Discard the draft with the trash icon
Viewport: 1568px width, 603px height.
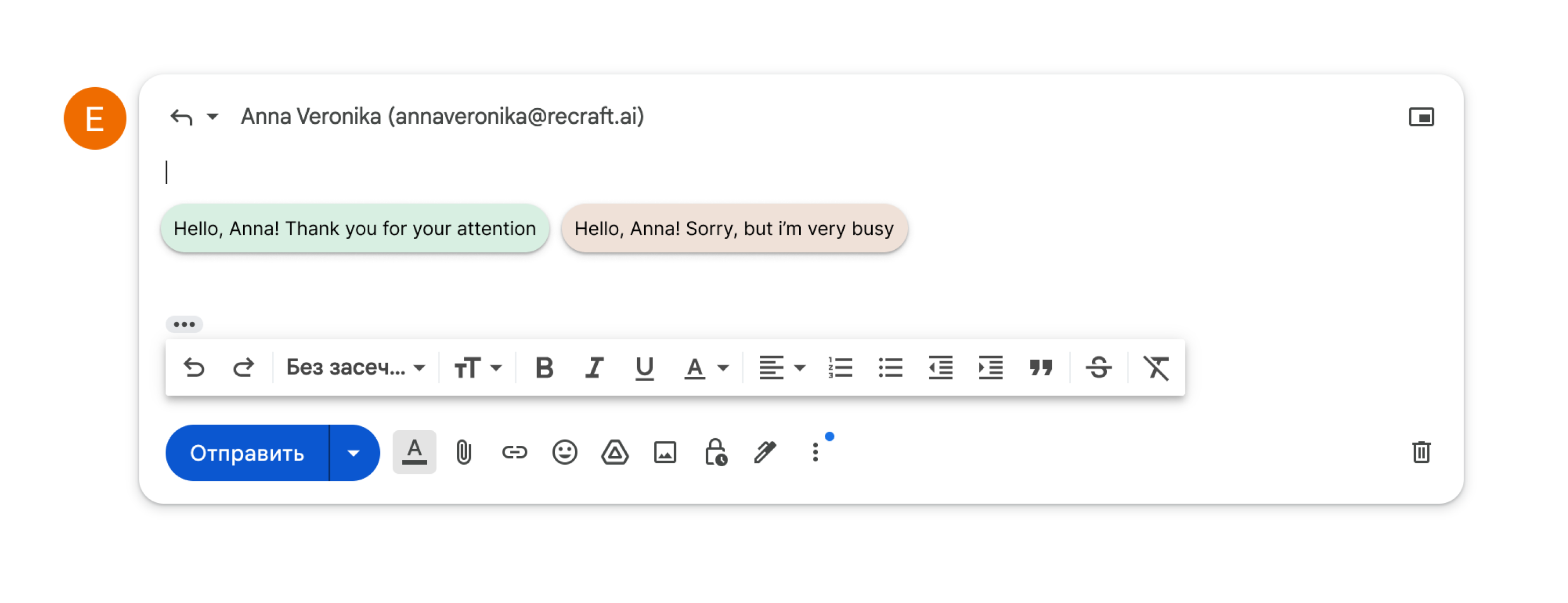1421,453
